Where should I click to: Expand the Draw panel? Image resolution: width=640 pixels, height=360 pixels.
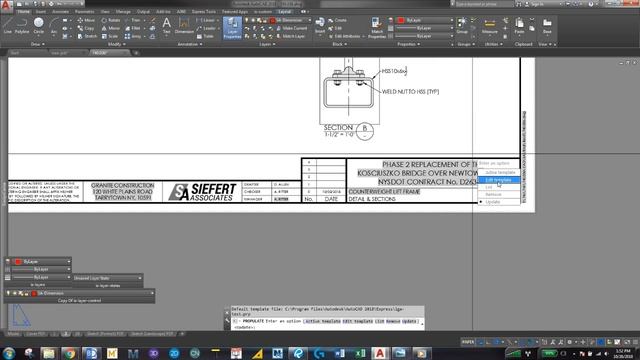click(38, 44)
